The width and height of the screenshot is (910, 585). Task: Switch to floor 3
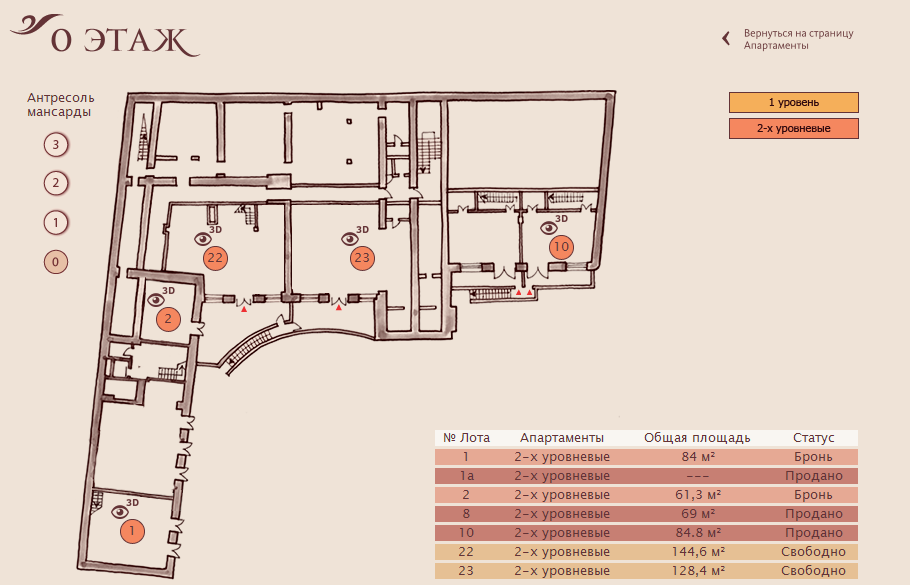(56, 145)
